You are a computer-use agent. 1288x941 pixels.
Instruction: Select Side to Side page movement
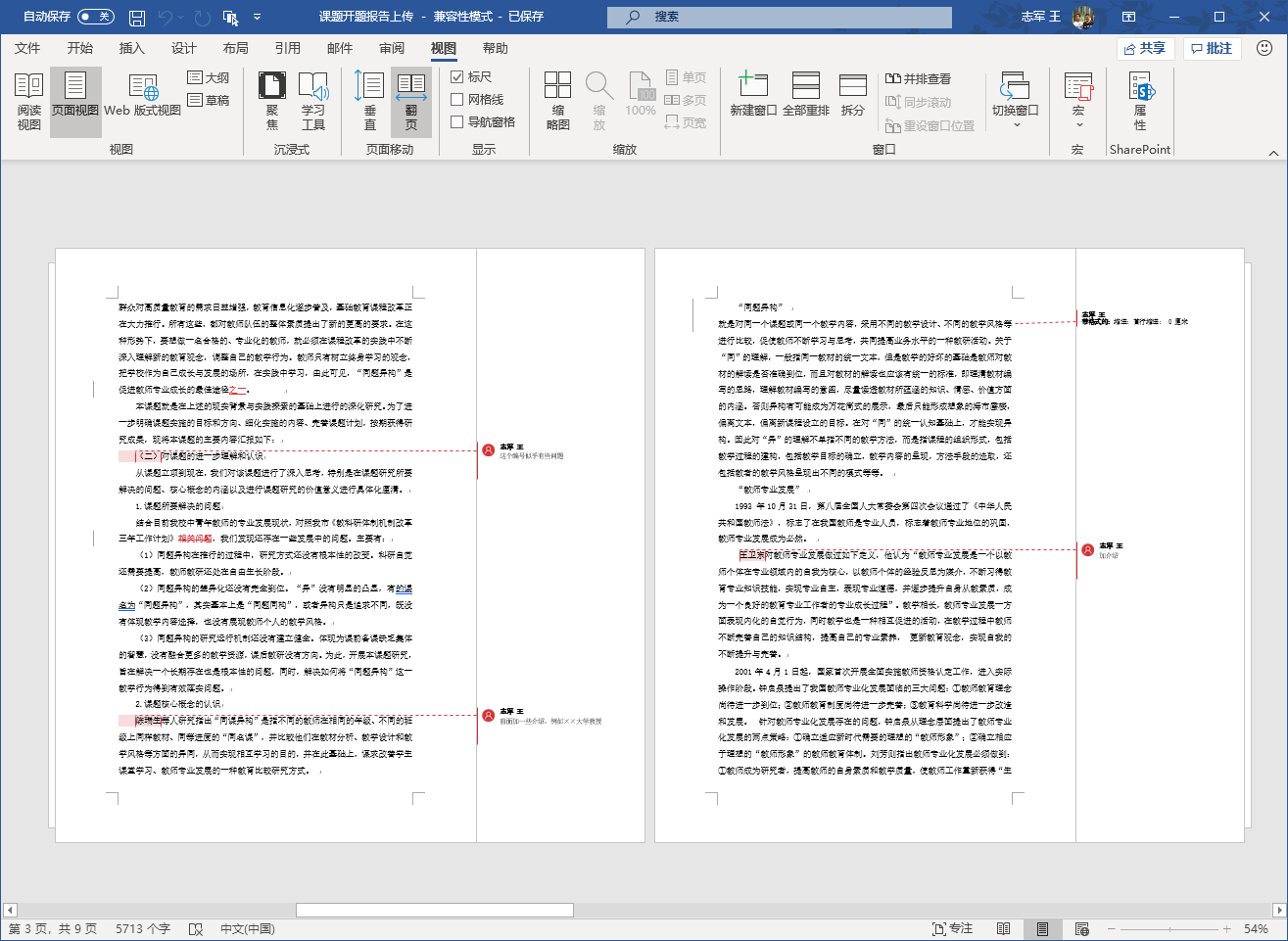(x=411, y=101)
